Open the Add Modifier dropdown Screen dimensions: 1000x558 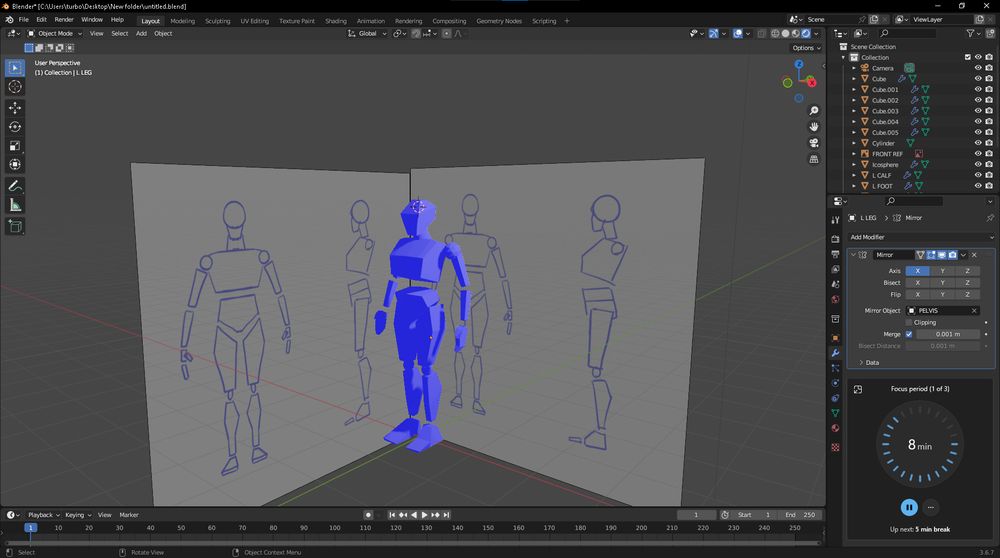click(x=916, y=237)
